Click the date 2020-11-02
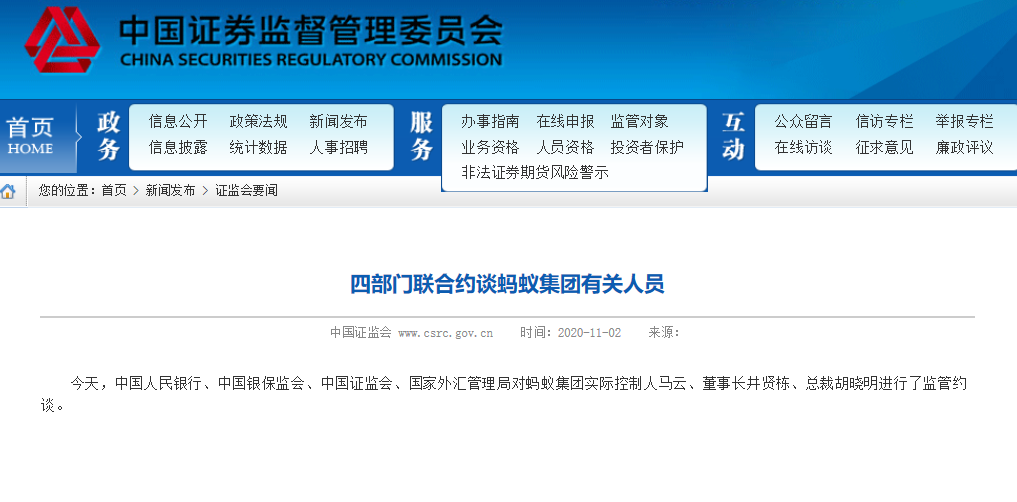This screenshot has height=502, width=1017. point(588,333)
